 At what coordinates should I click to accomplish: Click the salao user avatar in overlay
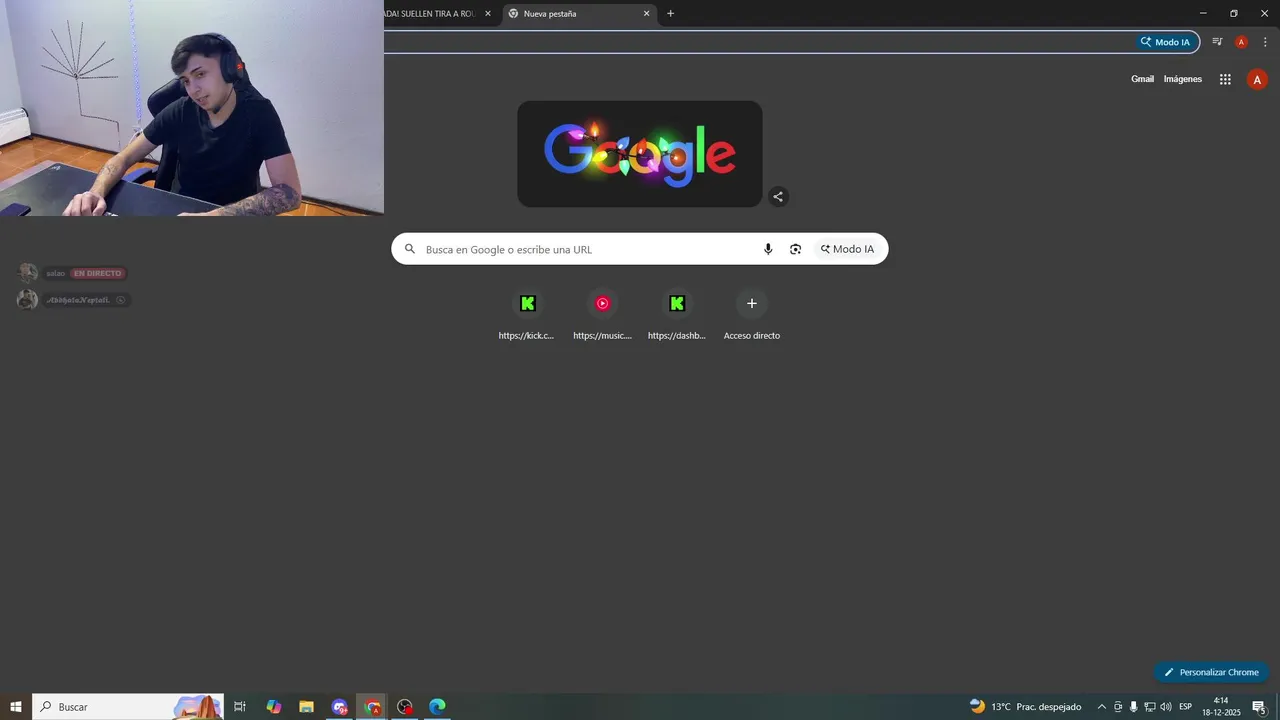tap(28, 273)
